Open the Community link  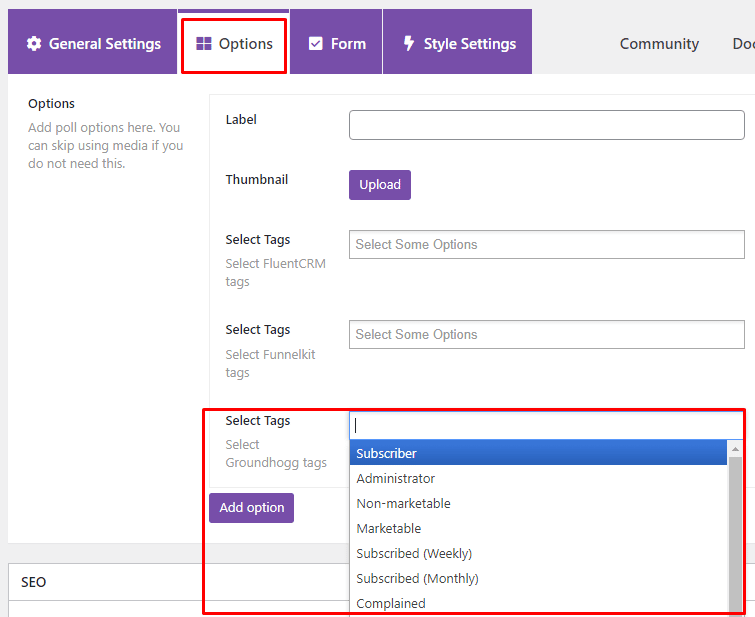coord(659,44)
